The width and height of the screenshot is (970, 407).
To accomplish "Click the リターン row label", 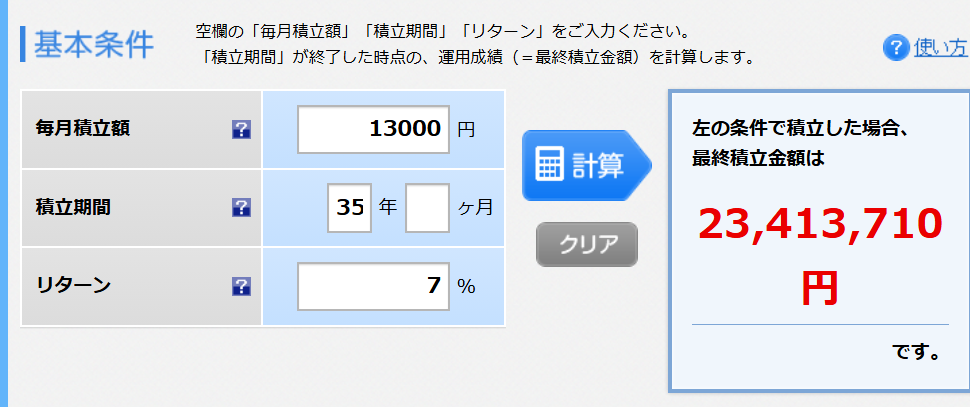I will [73, 285].
